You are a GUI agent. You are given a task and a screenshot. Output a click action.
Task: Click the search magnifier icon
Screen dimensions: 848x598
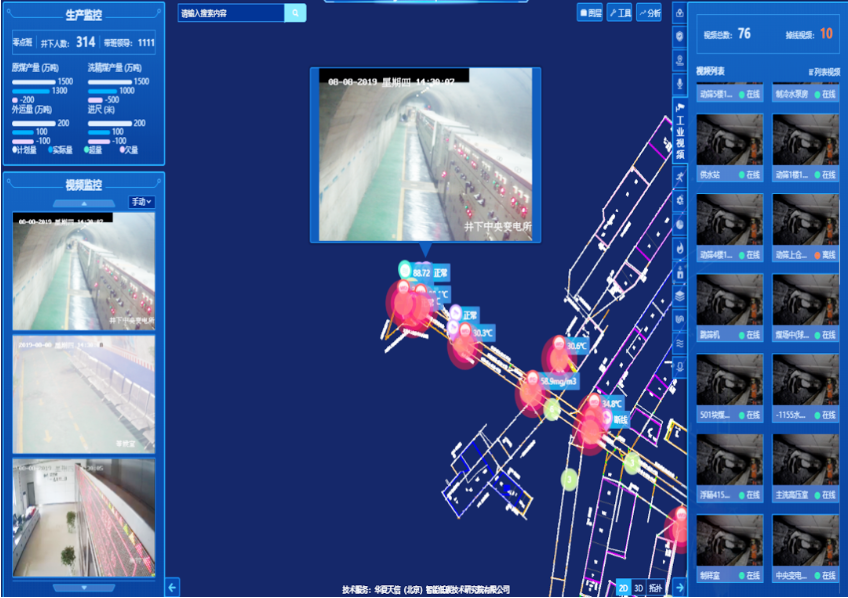point(295,13)
